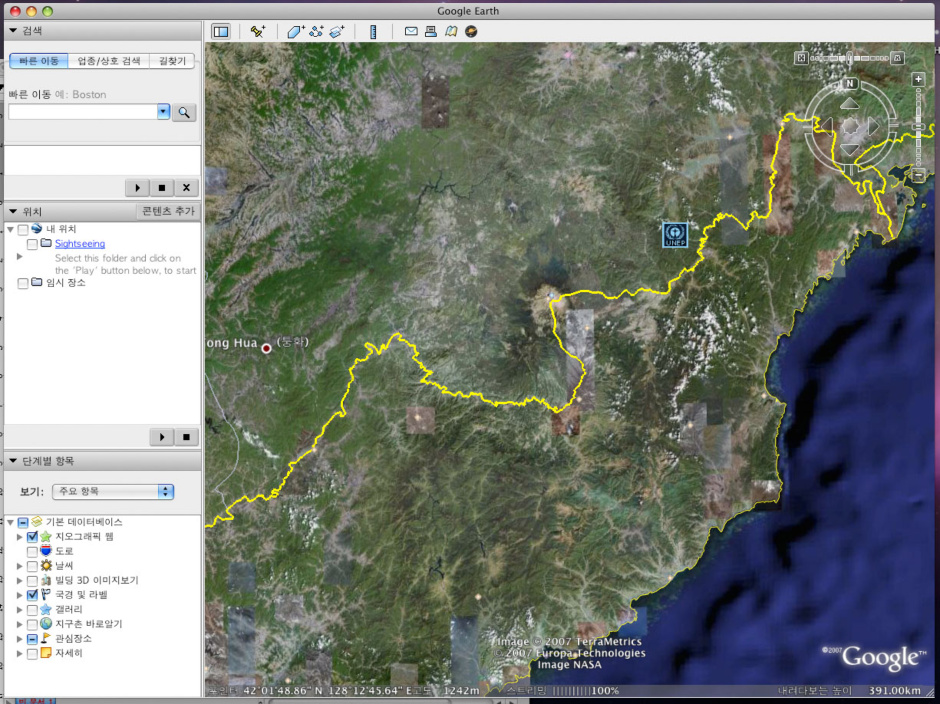Screen dimensions: 940x704
Task: Click the email envelope toolbar icon
Action: [411, 31]
